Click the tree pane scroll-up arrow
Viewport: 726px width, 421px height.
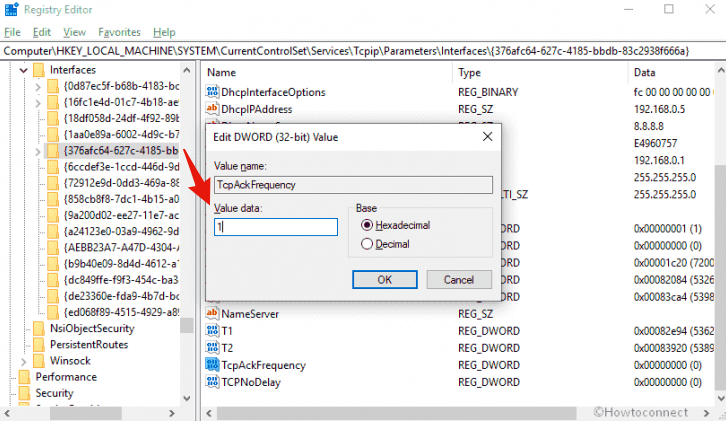coord(187,70)
